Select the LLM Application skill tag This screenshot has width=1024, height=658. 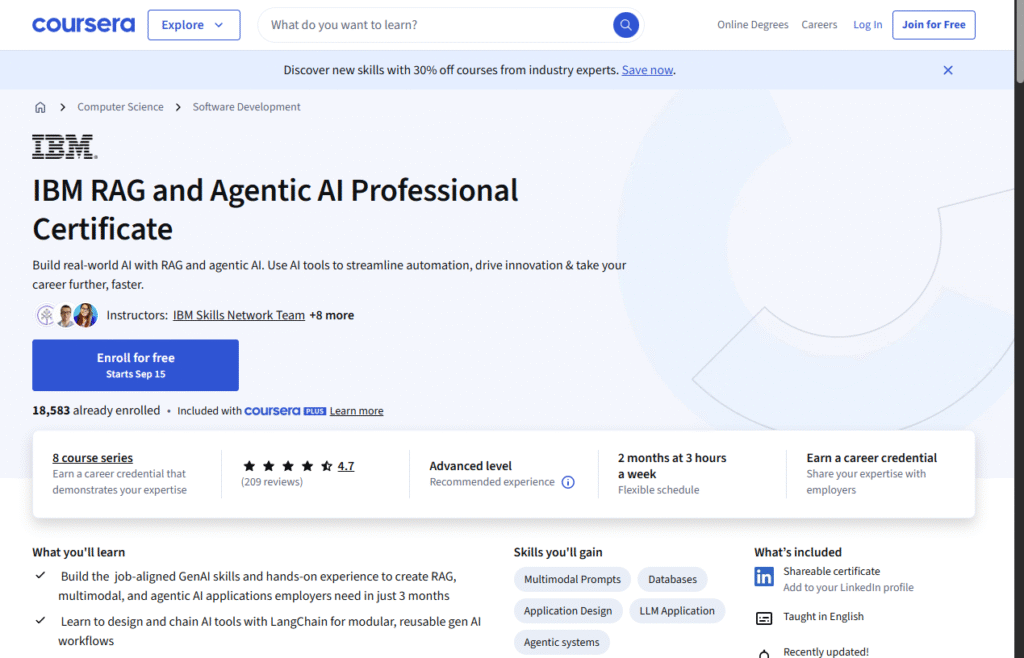[677, 611]
